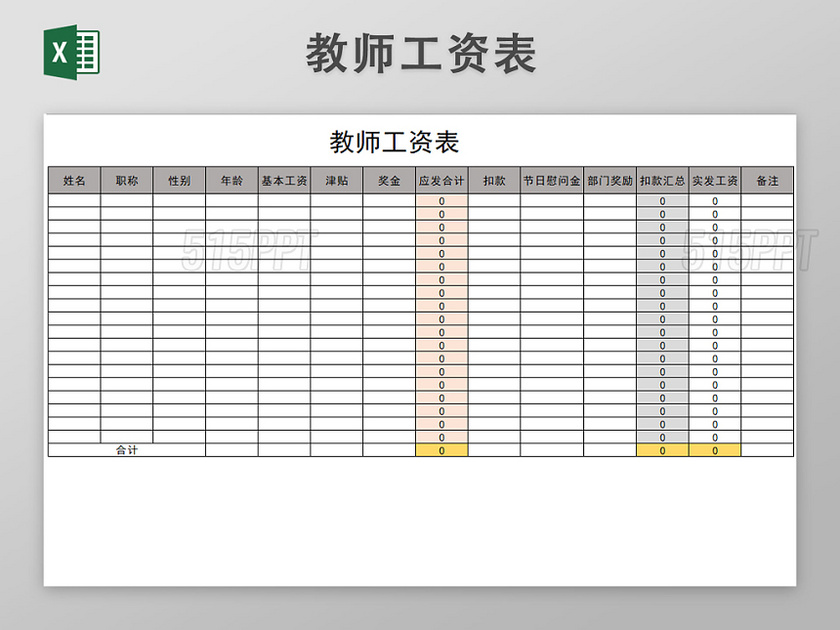Click the 合计 label in the total row
Image resolution: width=840 pixels, height=630 pixels.
pos(127,450)
